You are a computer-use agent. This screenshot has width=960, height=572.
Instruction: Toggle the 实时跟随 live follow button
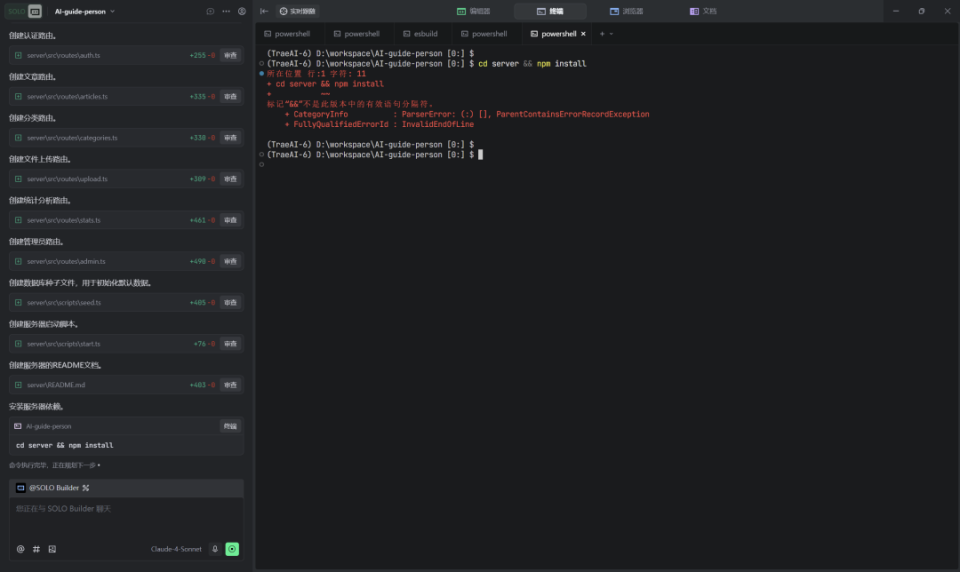pos(297,11)
